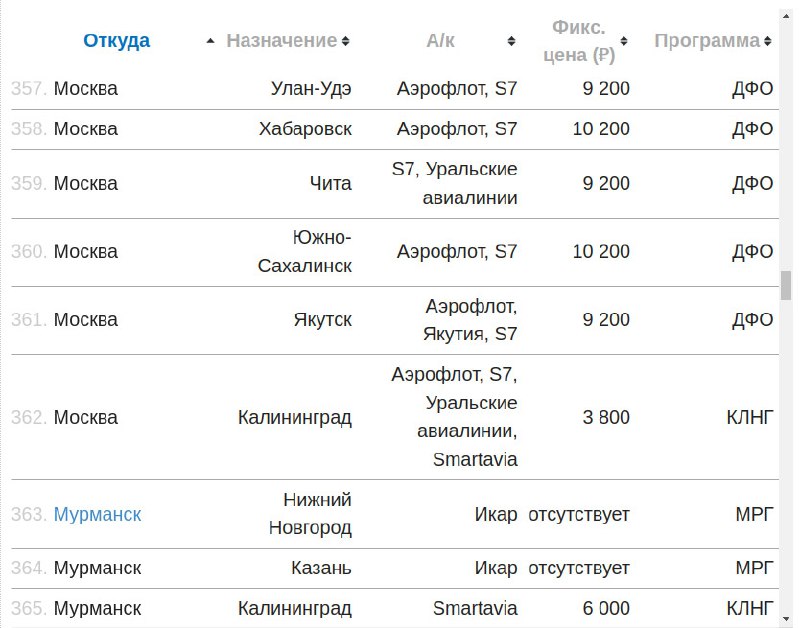
Task: Click the Якутск destination cell in row 361
Action: pyautogui.click(x=322, y=320)
